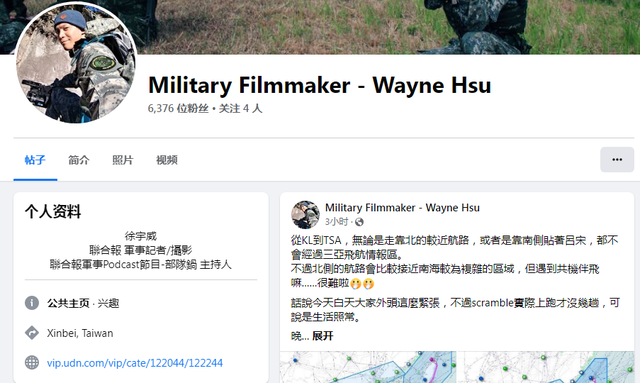Open the 照片 tab
The width and height of the screenshot is (640, 383).
coord(122,160)
